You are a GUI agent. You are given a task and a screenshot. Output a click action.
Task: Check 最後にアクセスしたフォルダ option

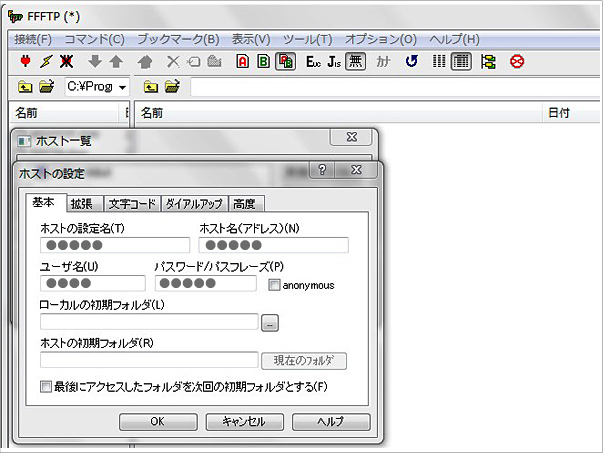point(46,386)
